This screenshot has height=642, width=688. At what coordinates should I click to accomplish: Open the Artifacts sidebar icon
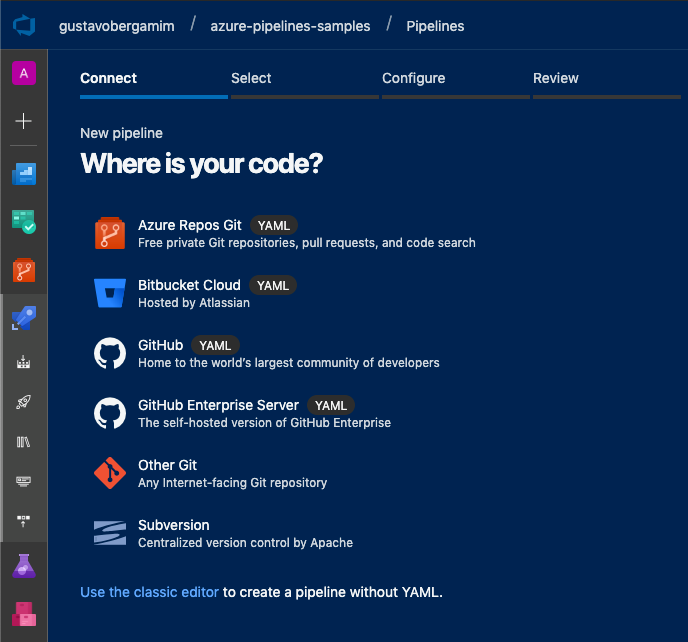pos(24,614)
